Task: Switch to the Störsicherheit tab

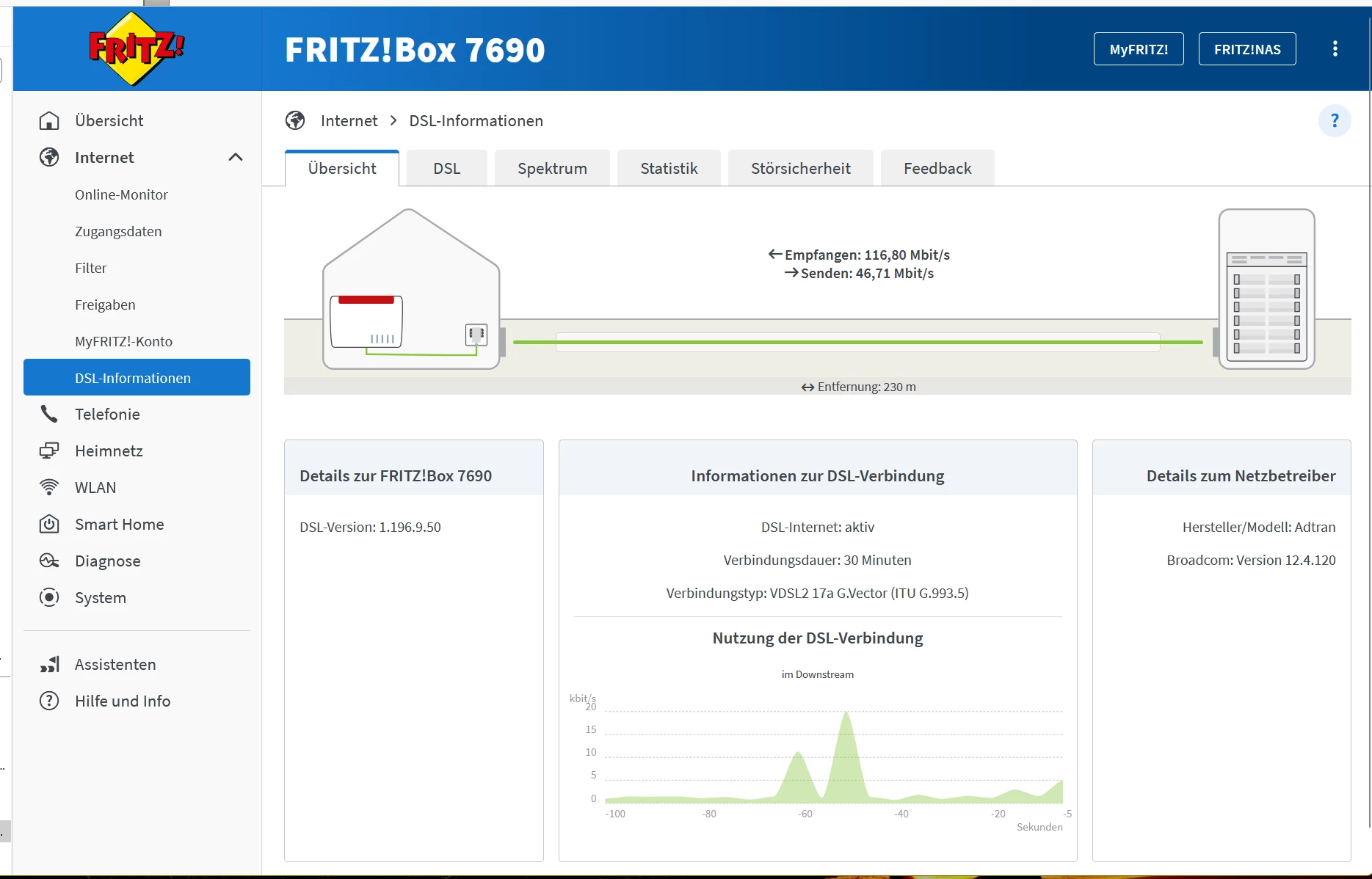Action: [801, 168]
